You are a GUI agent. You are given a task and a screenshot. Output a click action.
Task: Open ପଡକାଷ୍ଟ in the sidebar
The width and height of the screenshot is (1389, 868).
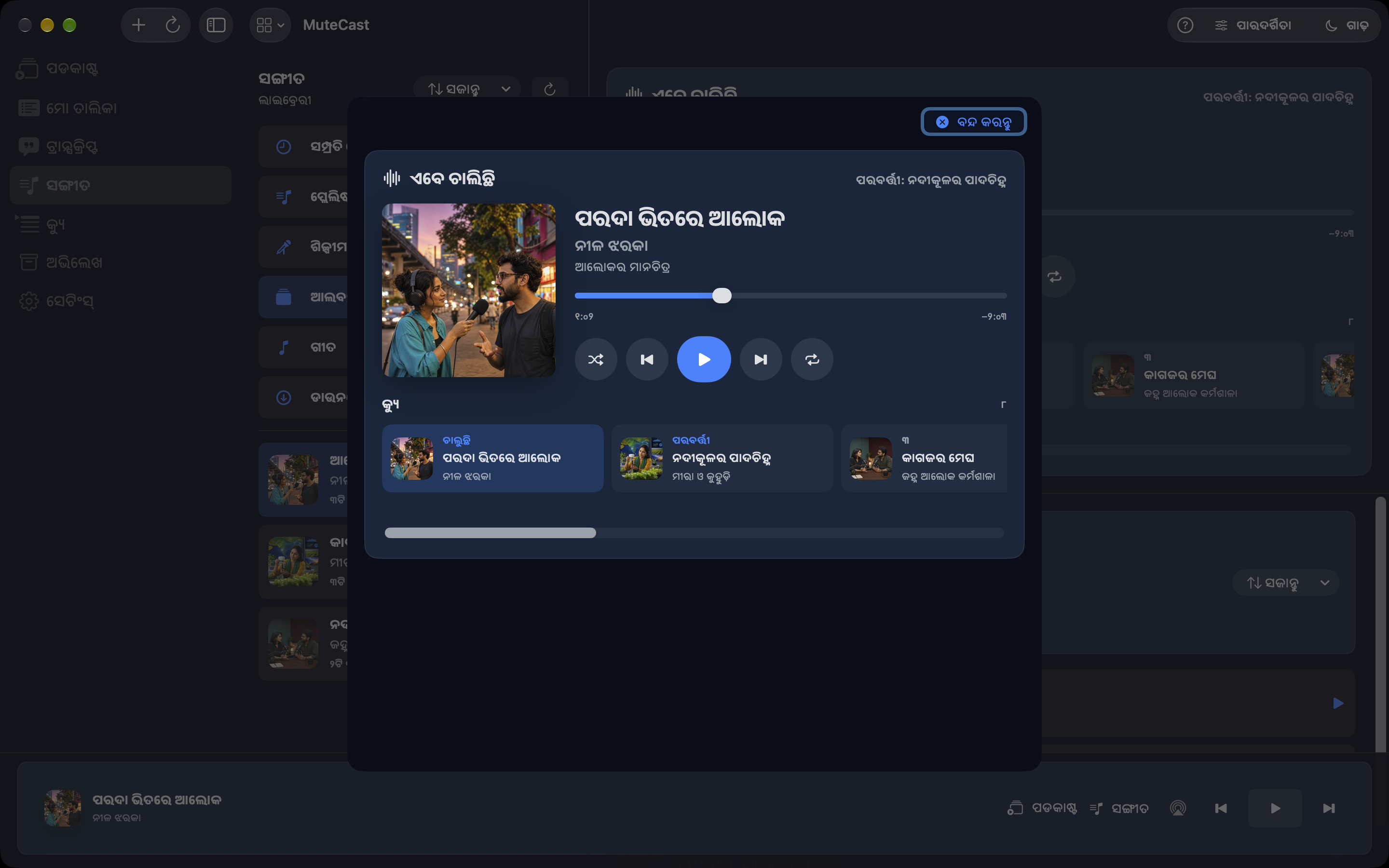click(121, 68)
